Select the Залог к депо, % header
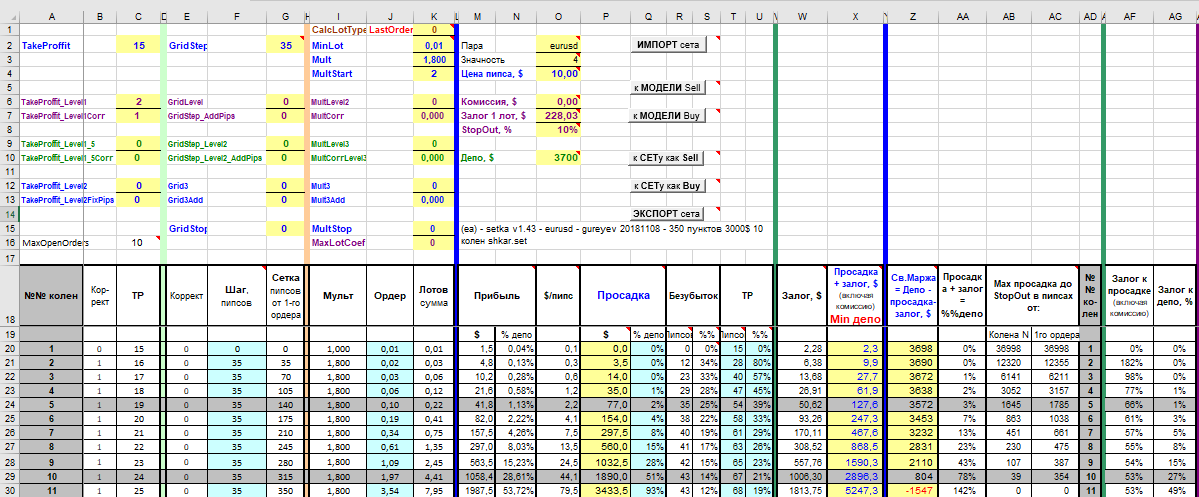Viewport: 1199px width, 497px height. coord(1176,295)
